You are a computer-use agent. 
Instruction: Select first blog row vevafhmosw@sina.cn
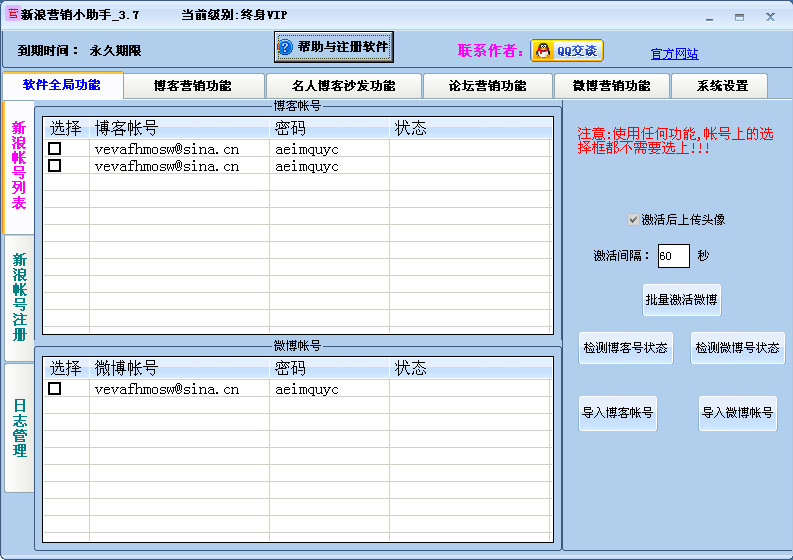[167, 149]
